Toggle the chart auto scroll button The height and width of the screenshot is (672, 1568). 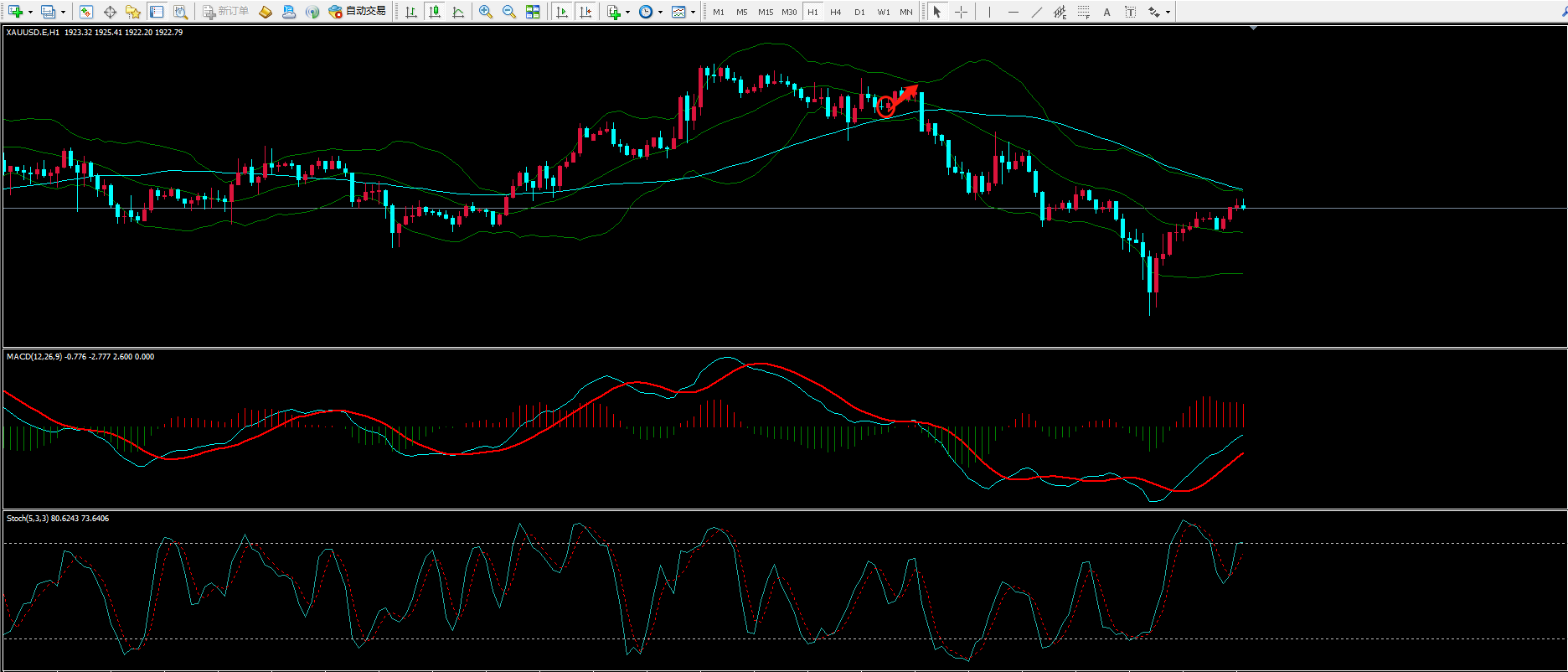pyautogui.click(x=562, y=12)
